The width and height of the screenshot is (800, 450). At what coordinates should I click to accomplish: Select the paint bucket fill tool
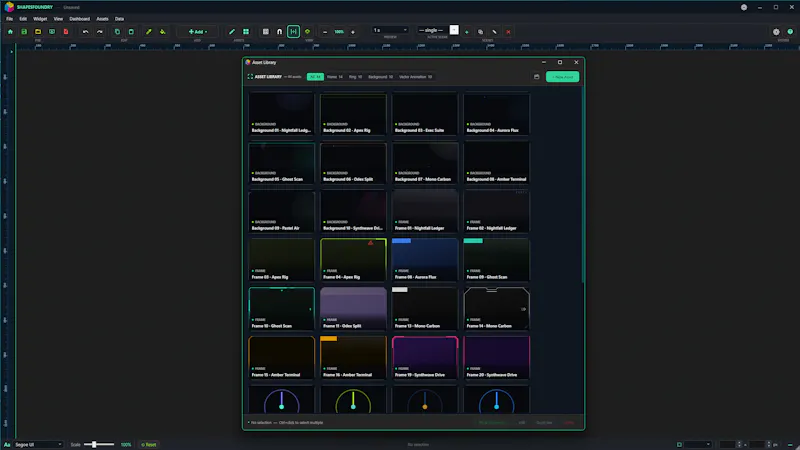163,32
